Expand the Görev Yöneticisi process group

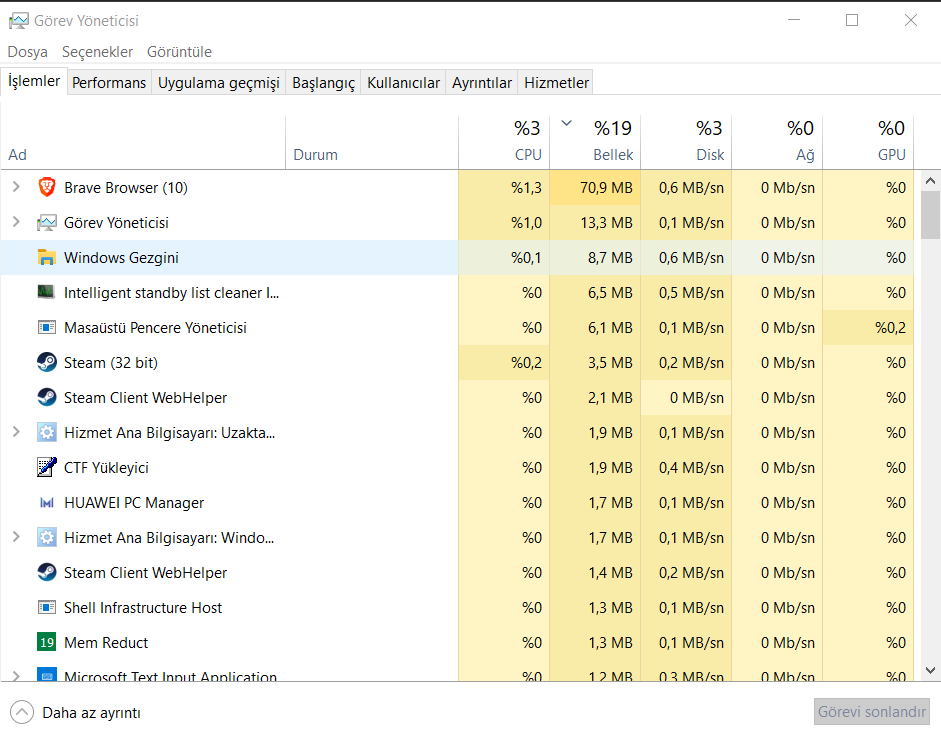point(16,222)
